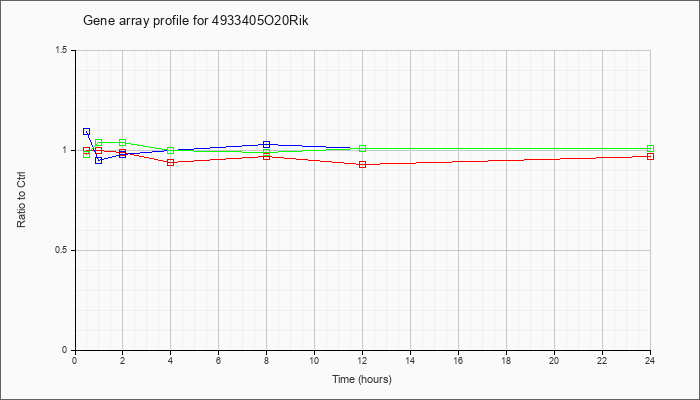Select the 0.5 tick label on y-axis

(x=62, y=250)
